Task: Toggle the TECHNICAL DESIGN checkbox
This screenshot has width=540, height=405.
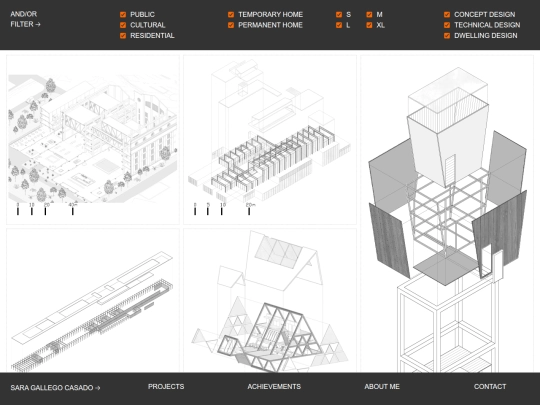Action: (447, 25)
